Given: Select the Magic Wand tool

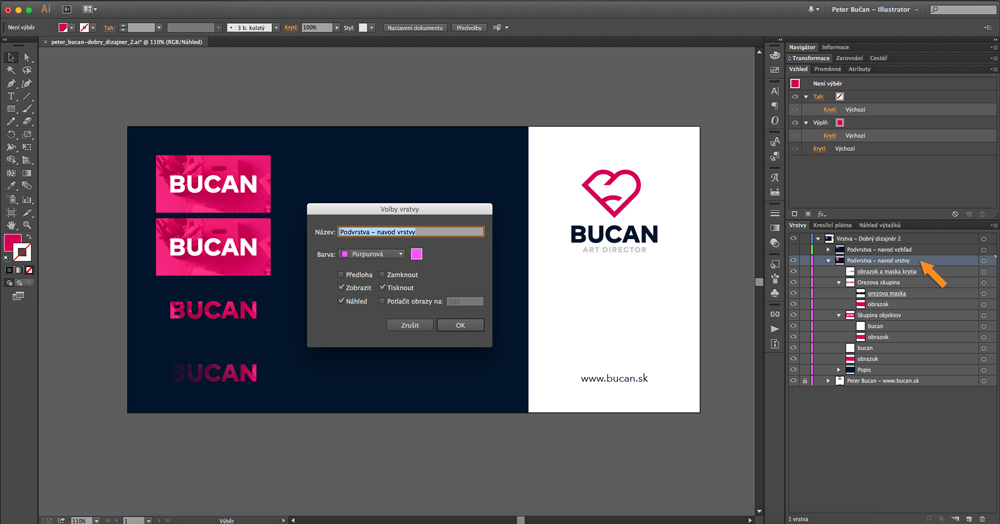Looking at the screenshot, I should tap(11, 70).
